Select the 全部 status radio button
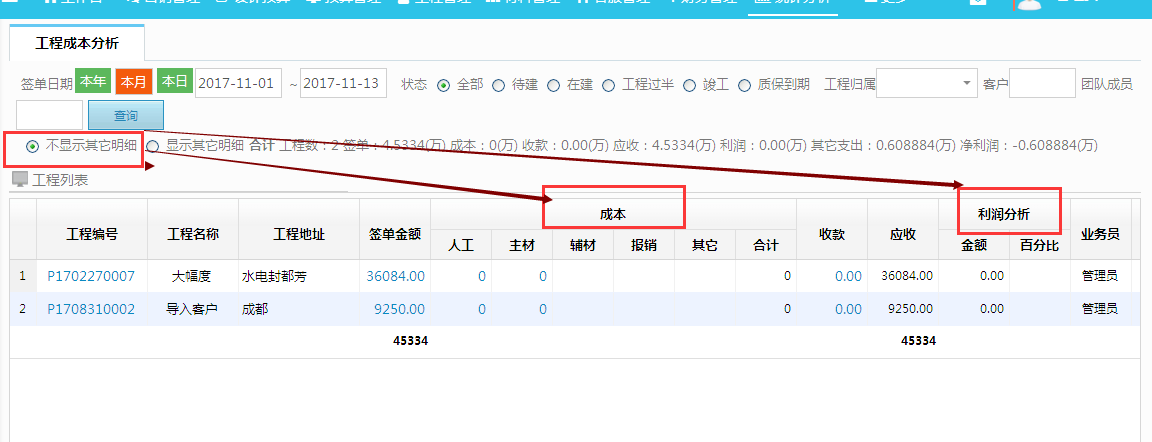 click(444, 85)
